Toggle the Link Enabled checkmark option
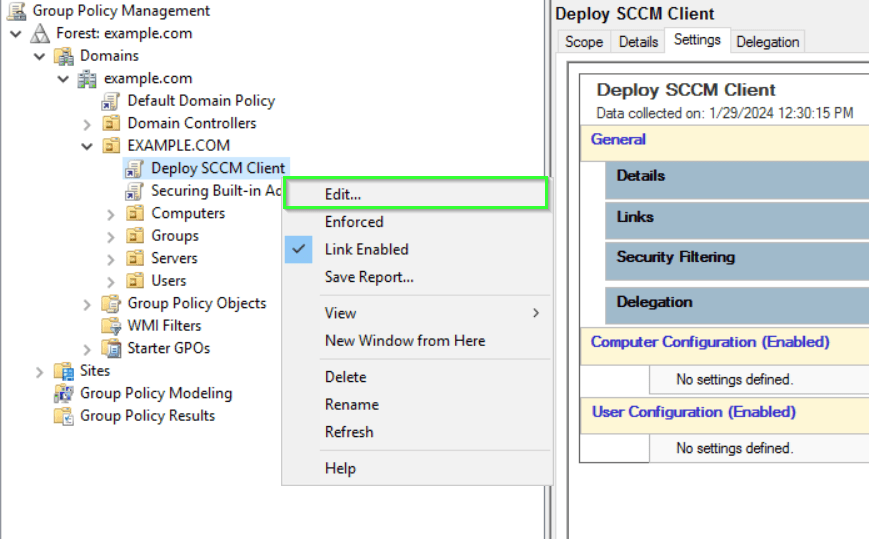The height and width of the screenshot is (539, 869). click(x=366, y=249)
